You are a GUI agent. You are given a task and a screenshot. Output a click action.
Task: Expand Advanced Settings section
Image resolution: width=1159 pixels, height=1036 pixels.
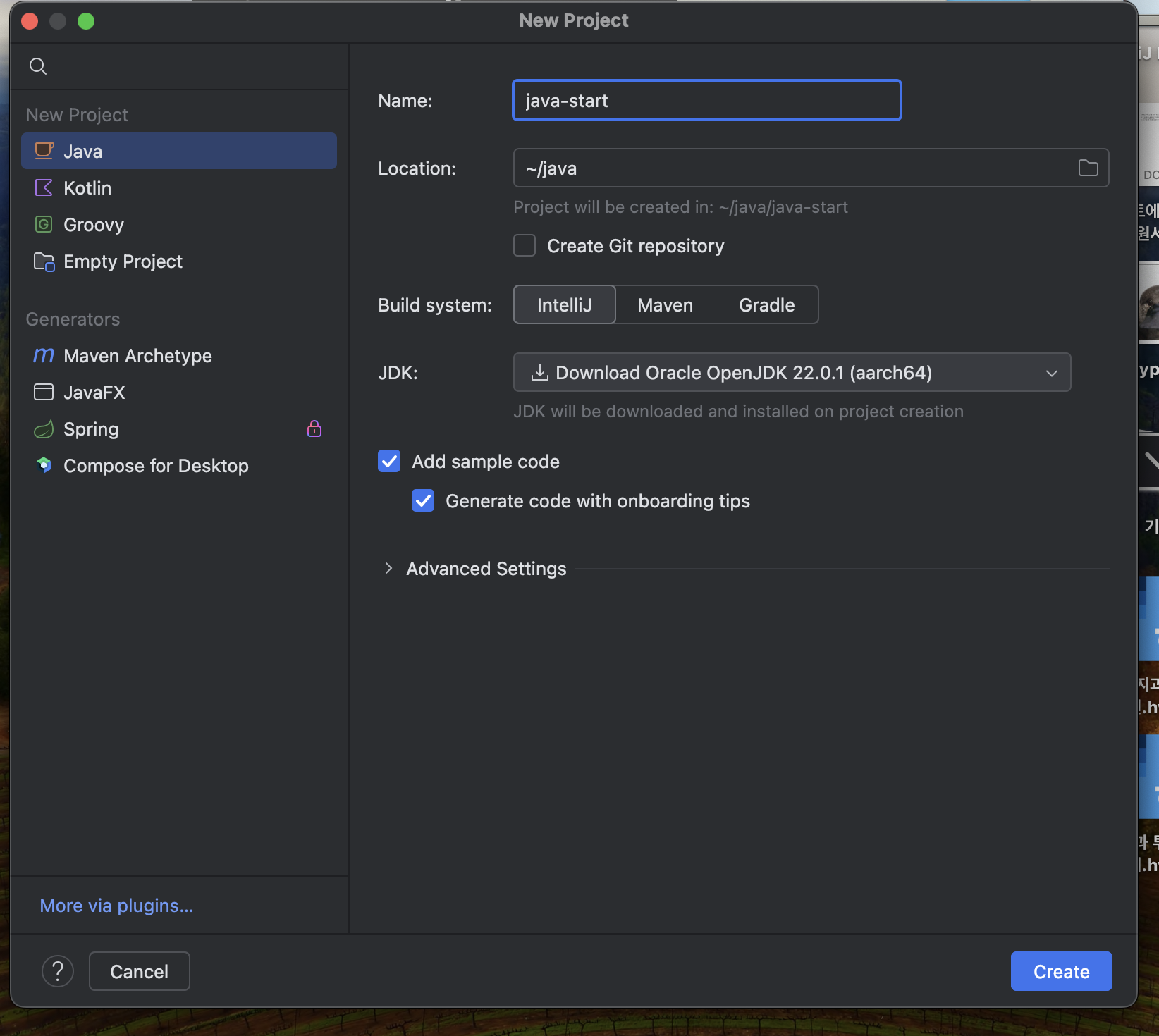pyautogui.click(x=388, y=568)
